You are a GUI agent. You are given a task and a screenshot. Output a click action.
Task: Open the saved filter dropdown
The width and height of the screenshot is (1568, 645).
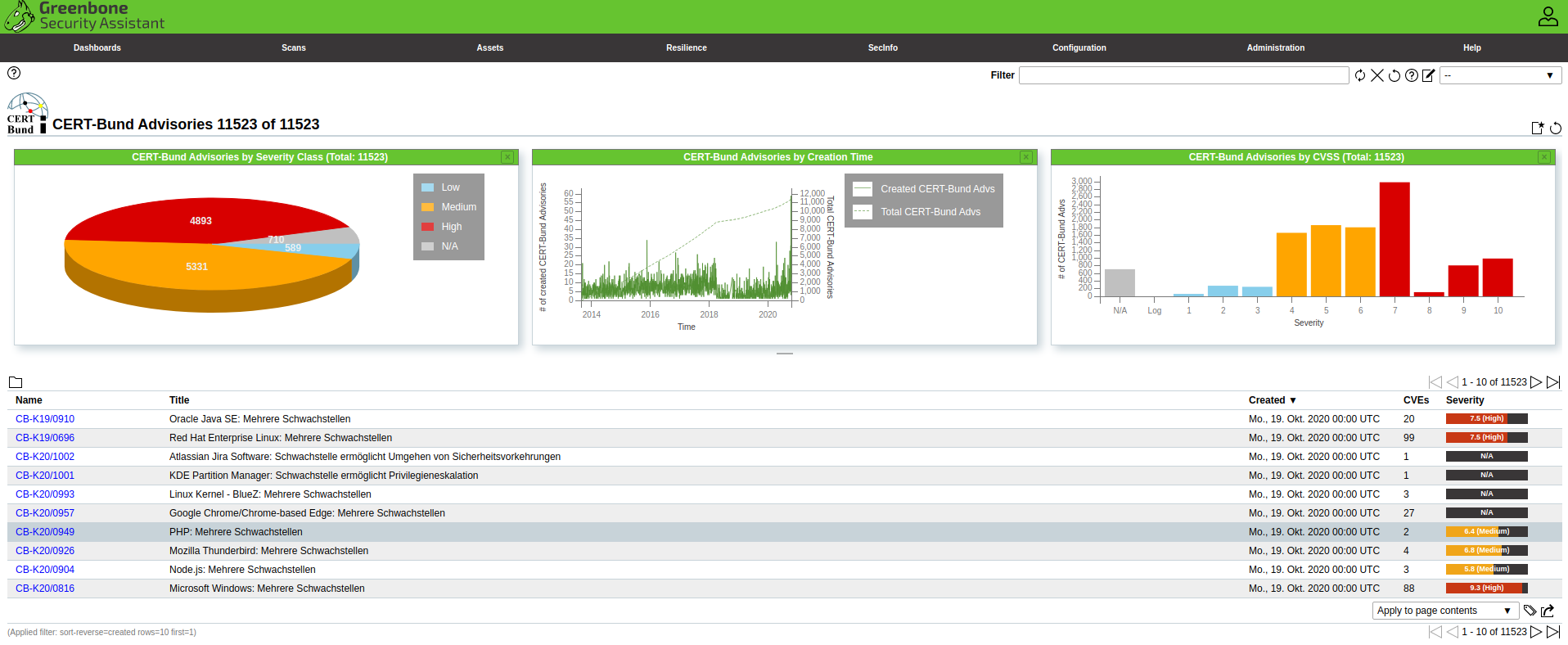tap(1500, 75)
